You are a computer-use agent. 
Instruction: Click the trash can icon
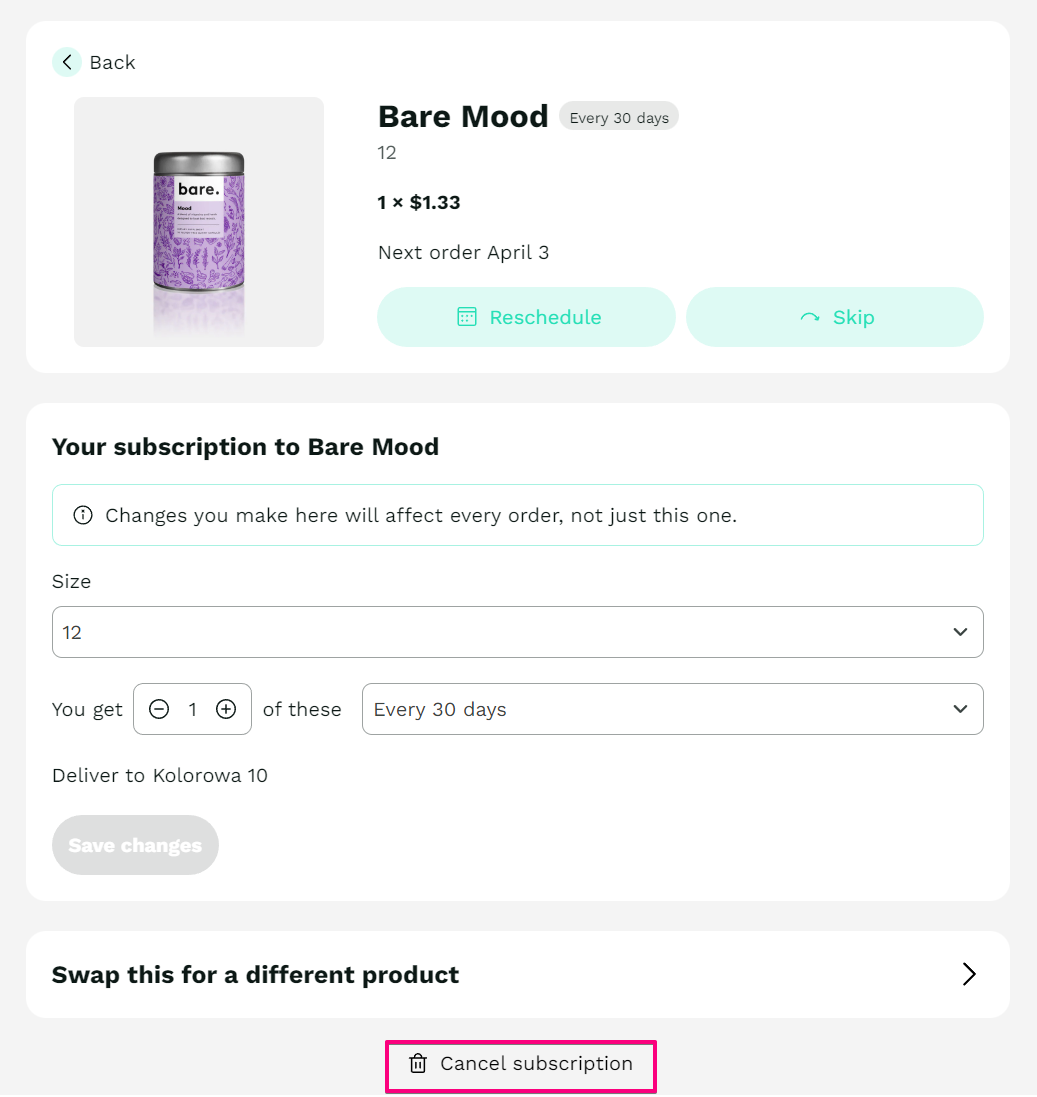point(418,1063)
